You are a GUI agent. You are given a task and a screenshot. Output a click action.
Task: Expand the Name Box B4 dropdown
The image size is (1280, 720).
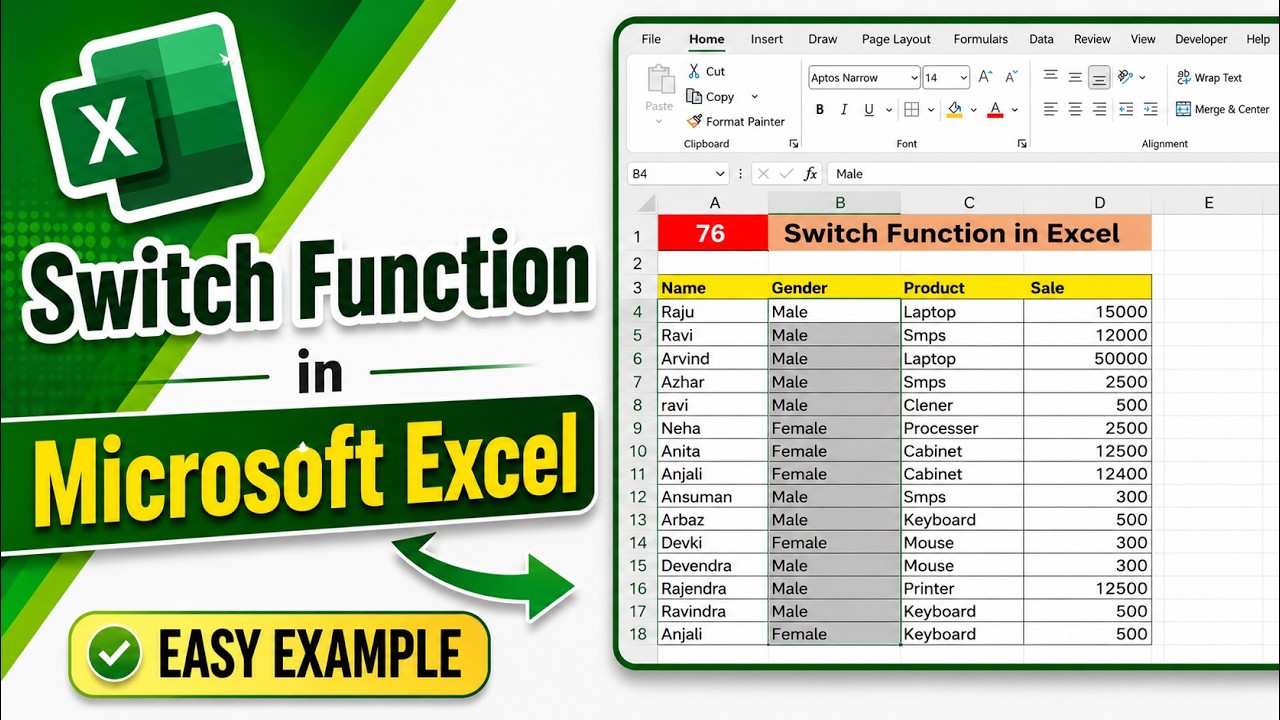coord(719,174)
